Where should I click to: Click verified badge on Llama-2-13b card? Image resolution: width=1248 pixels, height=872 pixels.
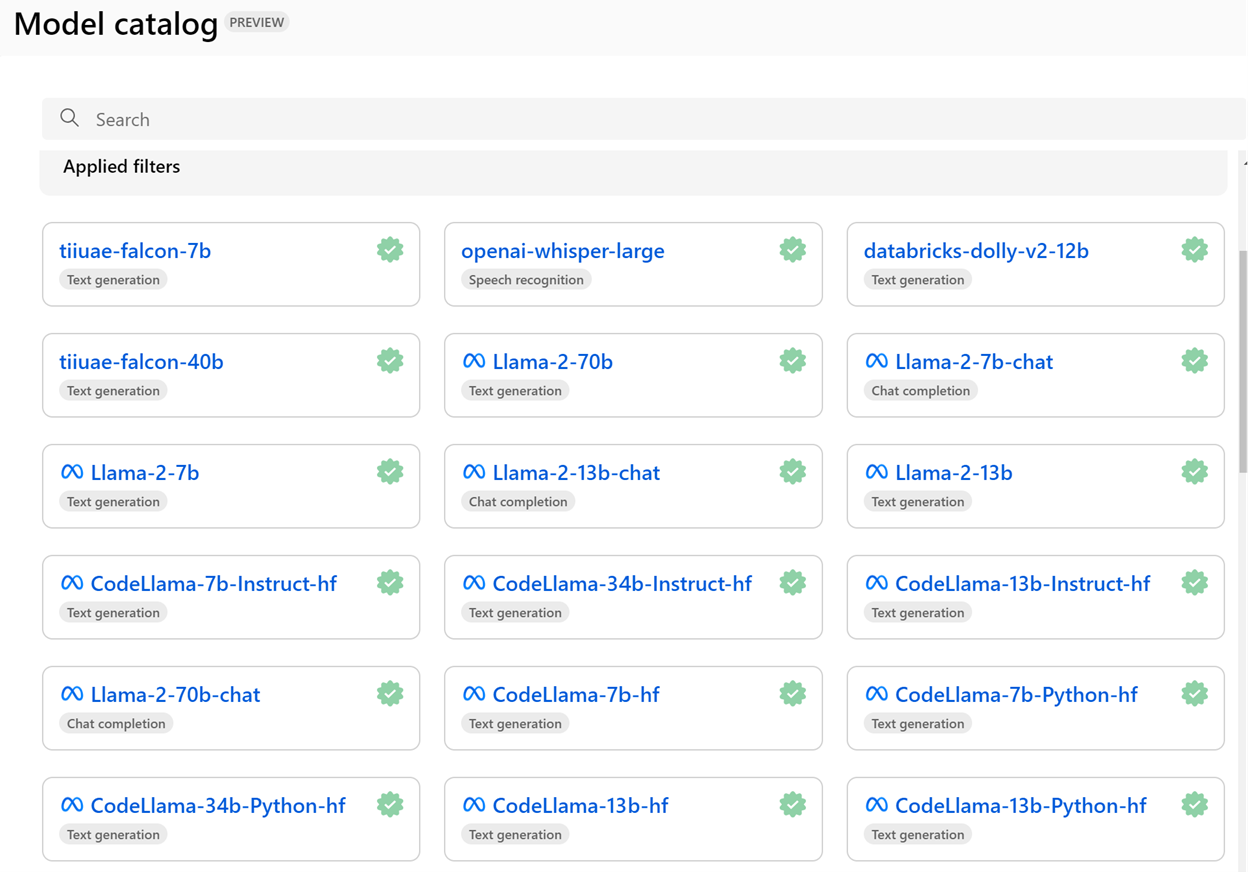click(x=1194, y=472)
